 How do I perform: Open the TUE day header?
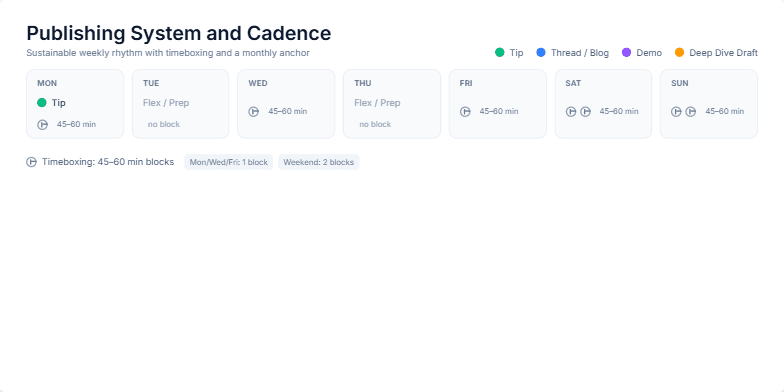click(151, 83)
